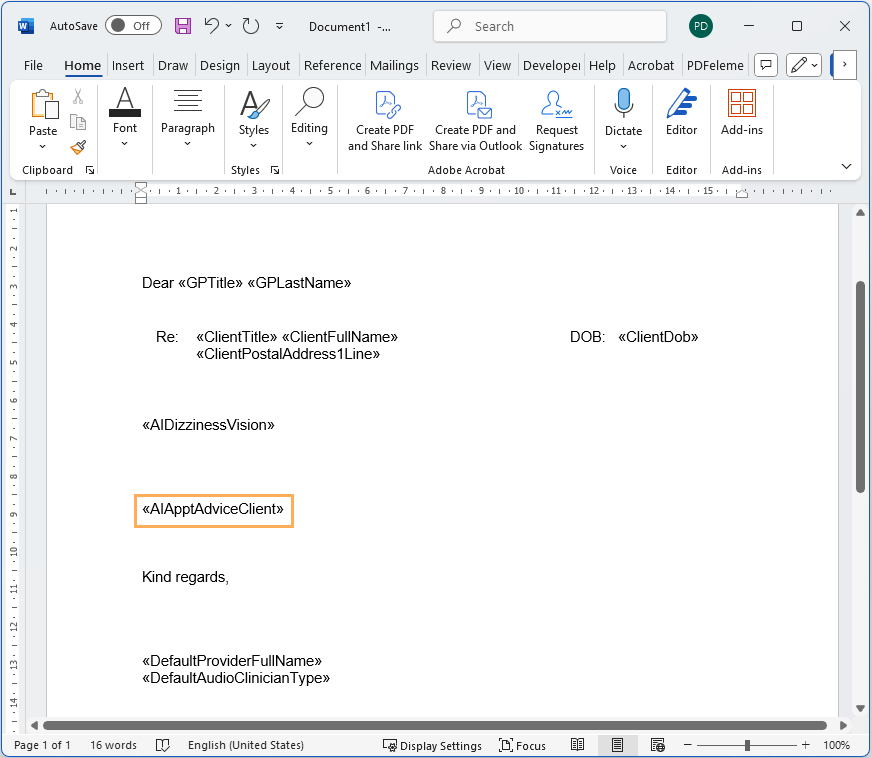Viewport: 872px width, 758px height.
Task: Click the «AIDizzinessVision» merge field
Action: click(209, 425)
